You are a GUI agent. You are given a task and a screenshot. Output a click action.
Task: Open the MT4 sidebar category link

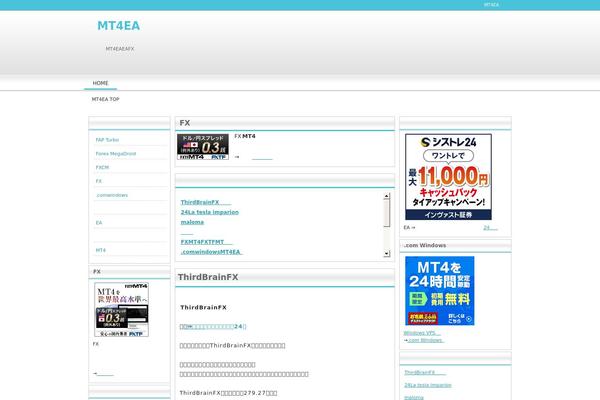tap(101, 250)
